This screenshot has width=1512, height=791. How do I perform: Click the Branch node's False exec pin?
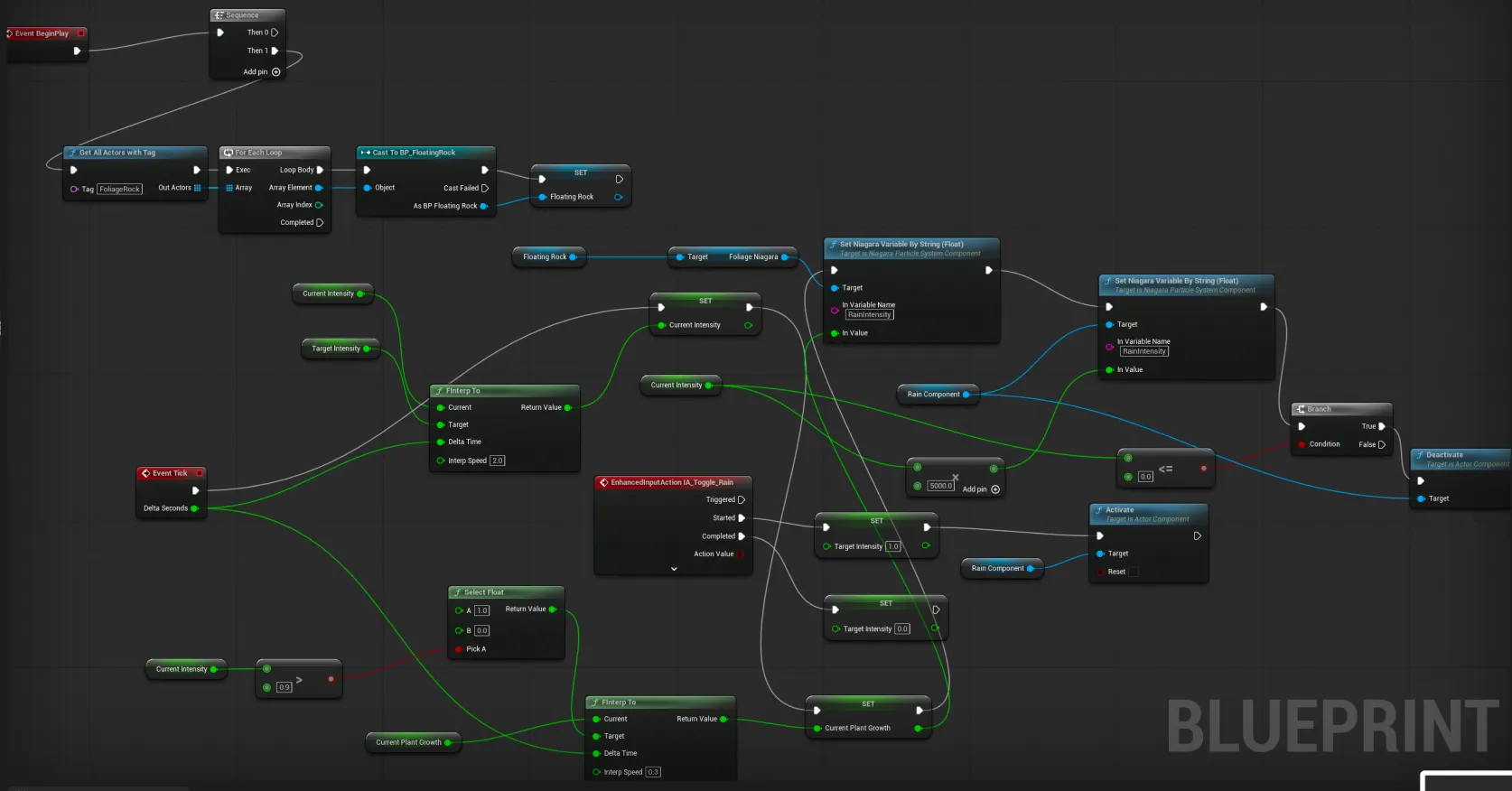click(1382, 444)
